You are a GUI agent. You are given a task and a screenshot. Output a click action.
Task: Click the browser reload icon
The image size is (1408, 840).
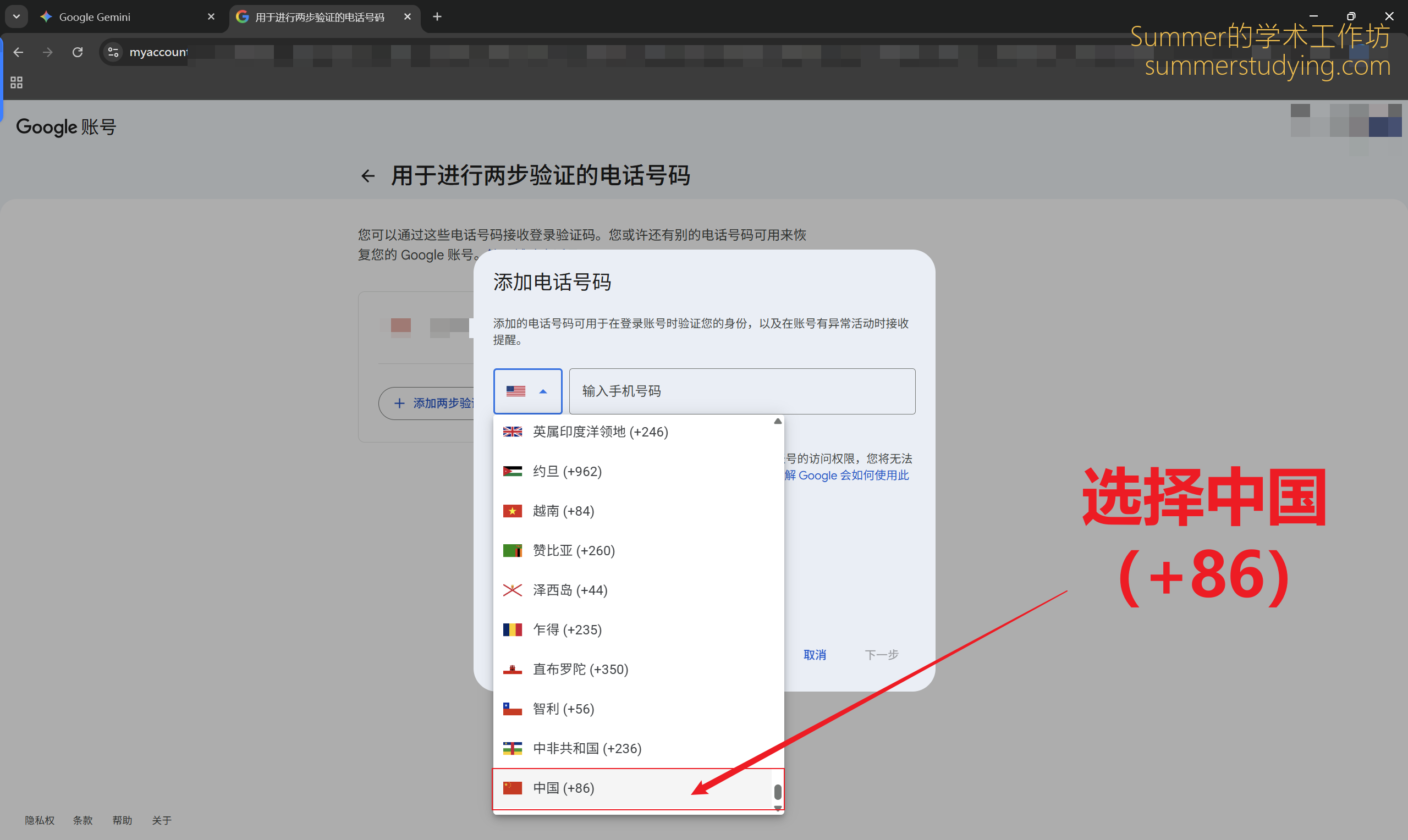78,52
